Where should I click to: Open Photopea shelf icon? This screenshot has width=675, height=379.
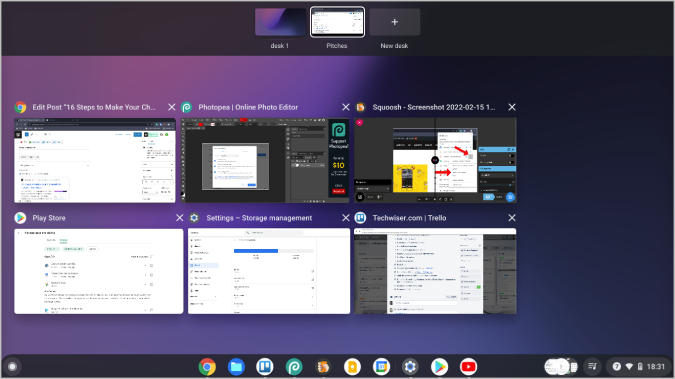[294, 367]
